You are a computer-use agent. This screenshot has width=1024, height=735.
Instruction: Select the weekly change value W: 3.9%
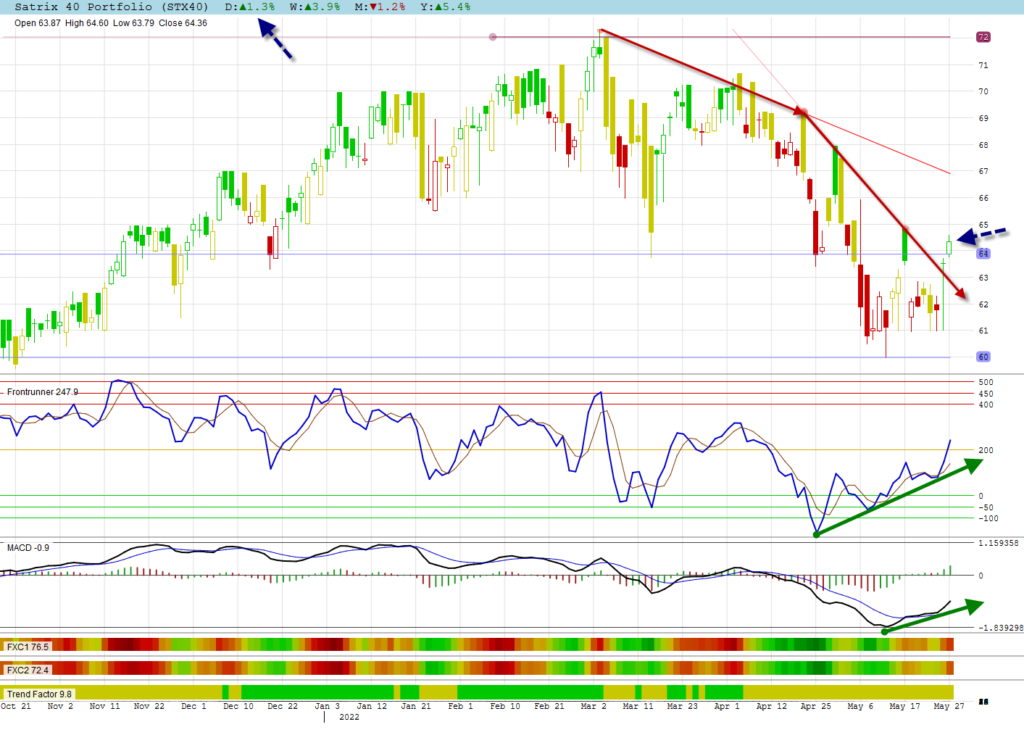[315, 7]
